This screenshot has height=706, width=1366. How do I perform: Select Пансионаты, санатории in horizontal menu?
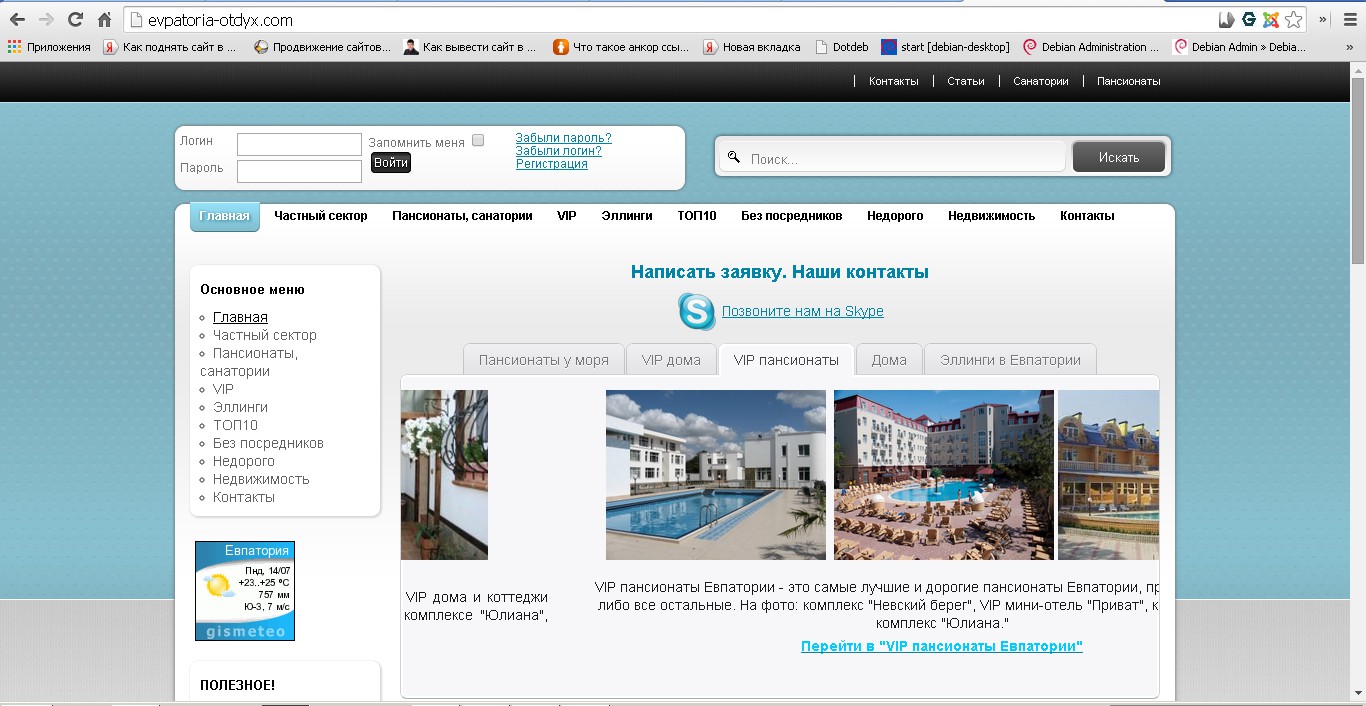point(462,216)
